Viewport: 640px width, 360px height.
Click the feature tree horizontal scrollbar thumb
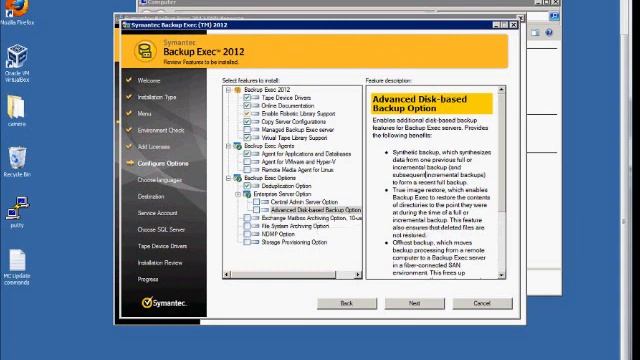pyautogui.click(x=283, y=275)
